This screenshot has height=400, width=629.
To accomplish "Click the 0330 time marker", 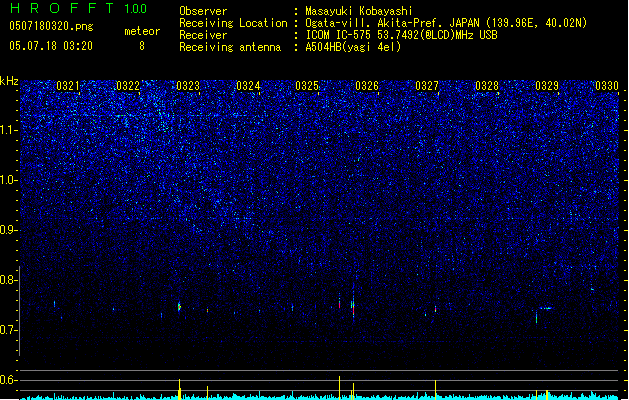I will pyautogui.click(x=607, y=86).
